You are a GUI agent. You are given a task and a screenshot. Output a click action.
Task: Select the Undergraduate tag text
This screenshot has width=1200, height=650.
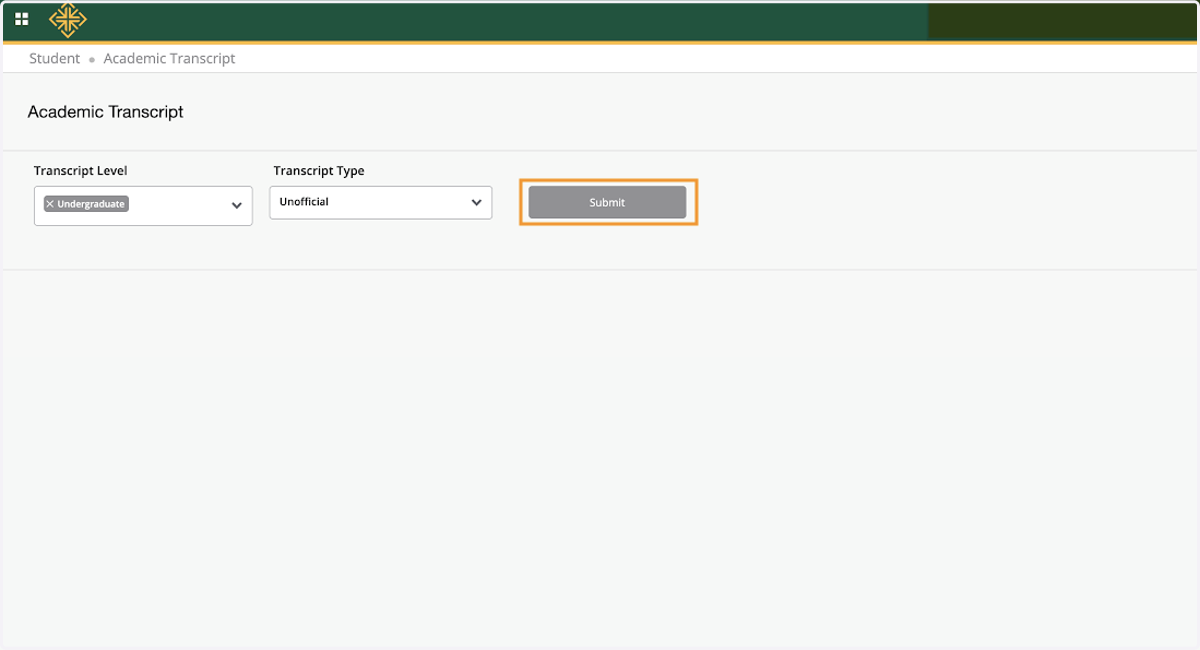click(x=91, y=204)
